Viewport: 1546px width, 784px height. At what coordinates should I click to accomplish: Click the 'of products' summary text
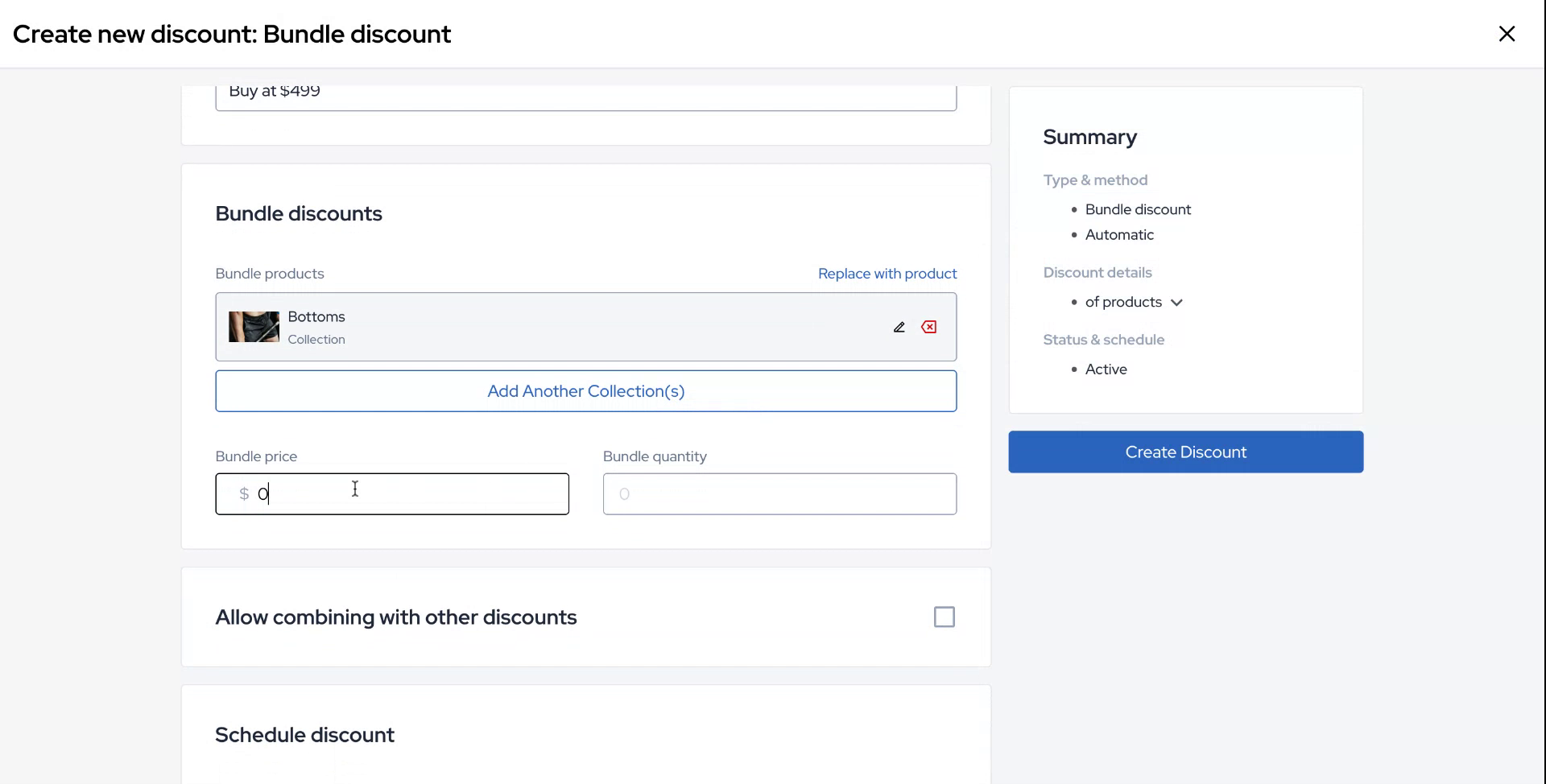point(1123,302)
